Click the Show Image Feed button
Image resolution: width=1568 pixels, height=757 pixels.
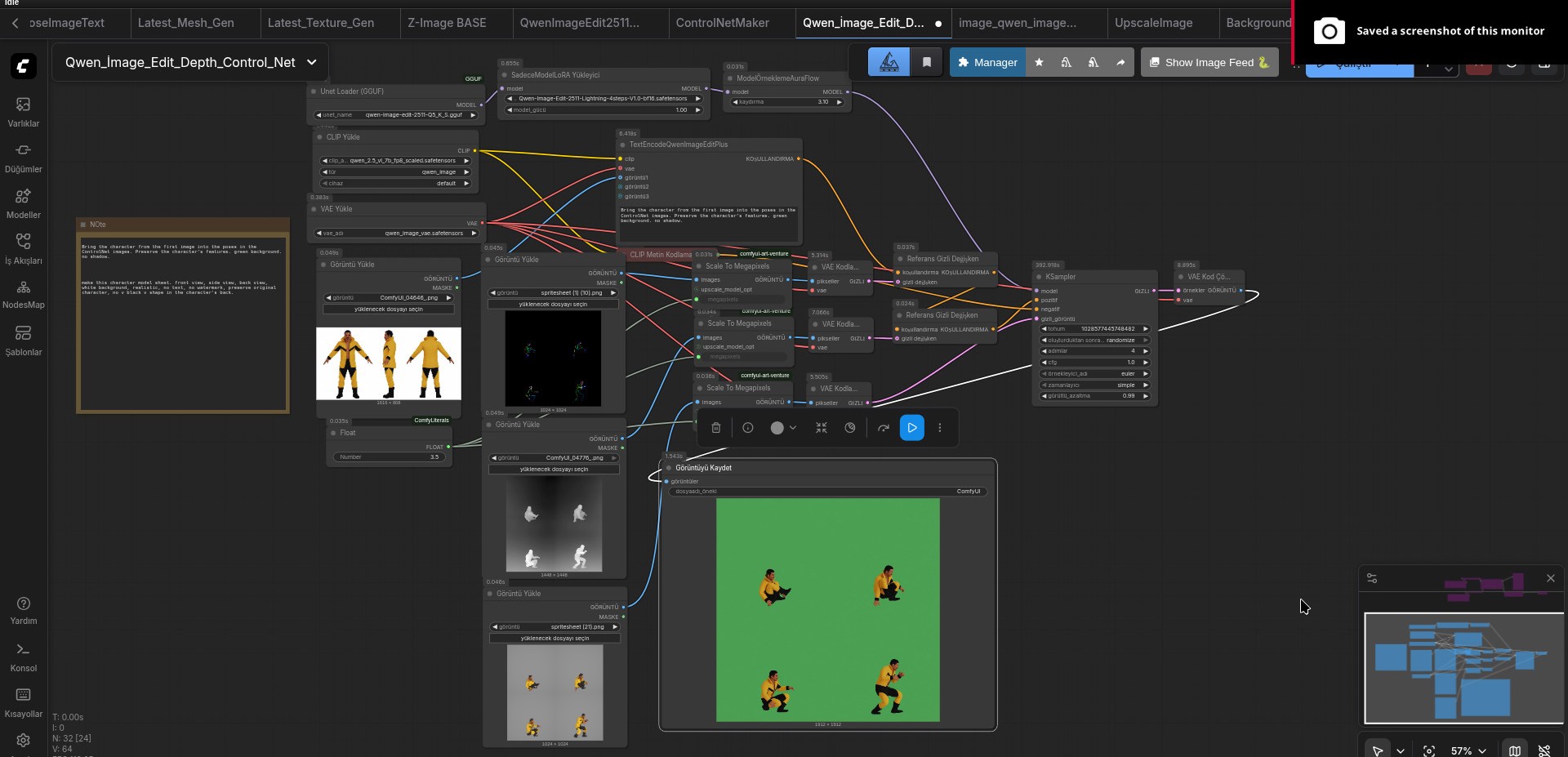[1209, 62]
